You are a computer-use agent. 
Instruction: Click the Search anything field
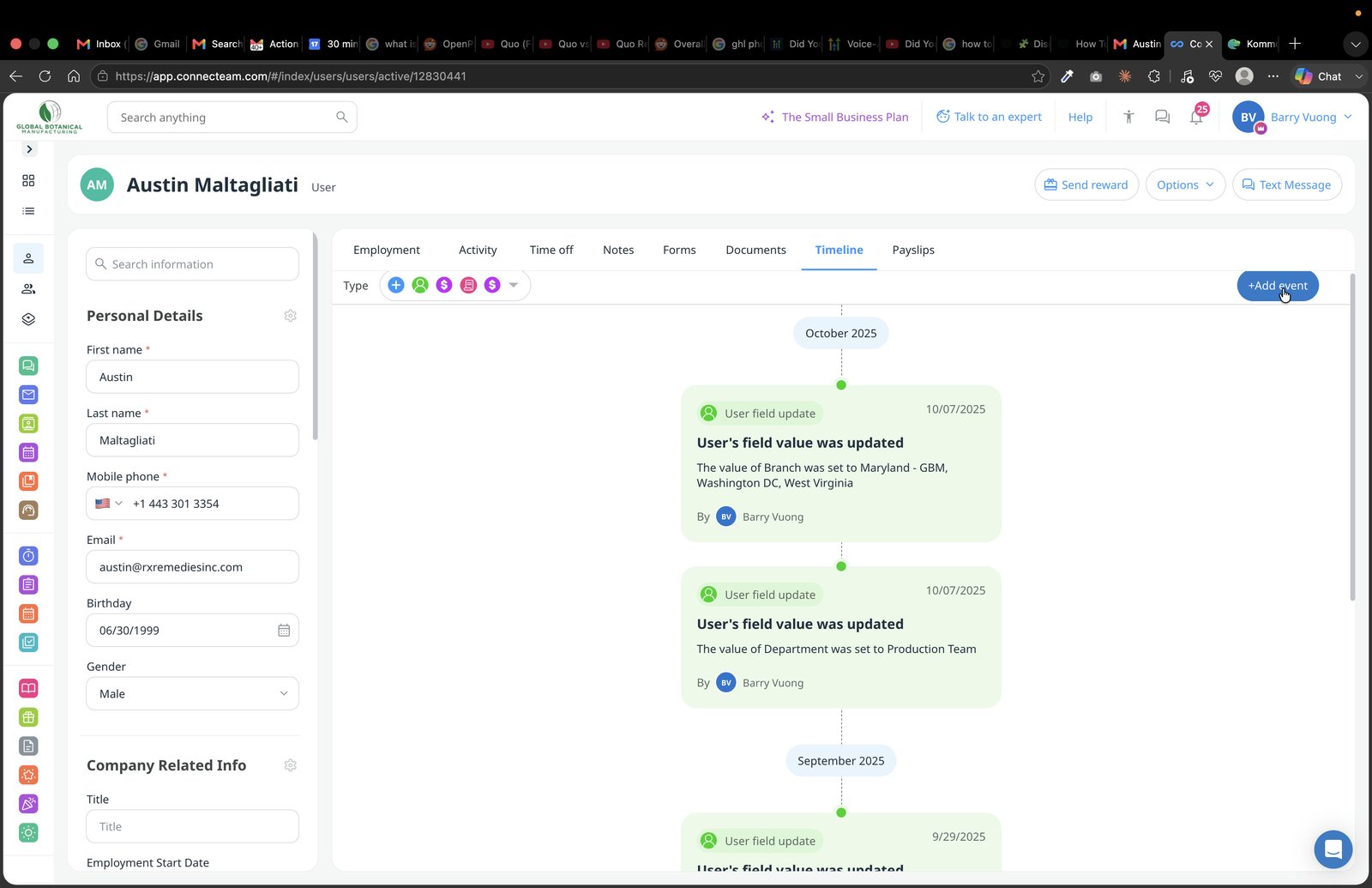point(232,118)
